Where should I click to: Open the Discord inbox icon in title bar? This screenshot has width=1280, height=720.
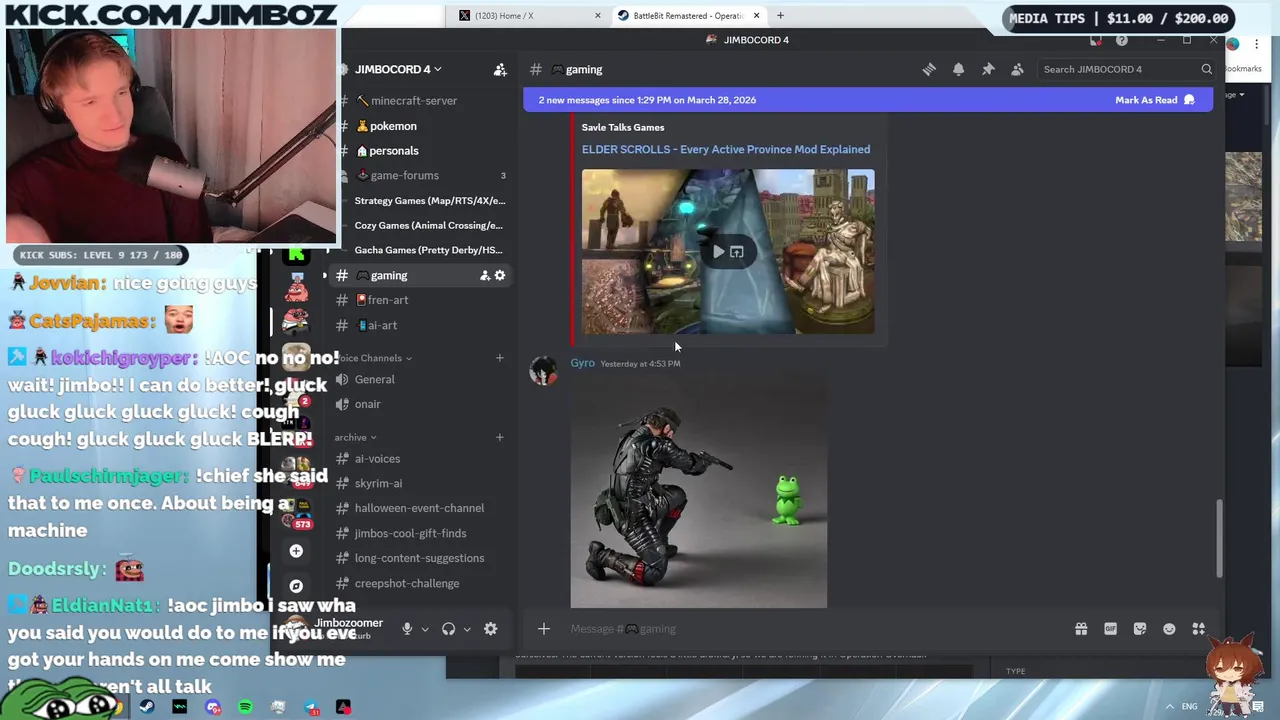click(x=1096, y=40)
